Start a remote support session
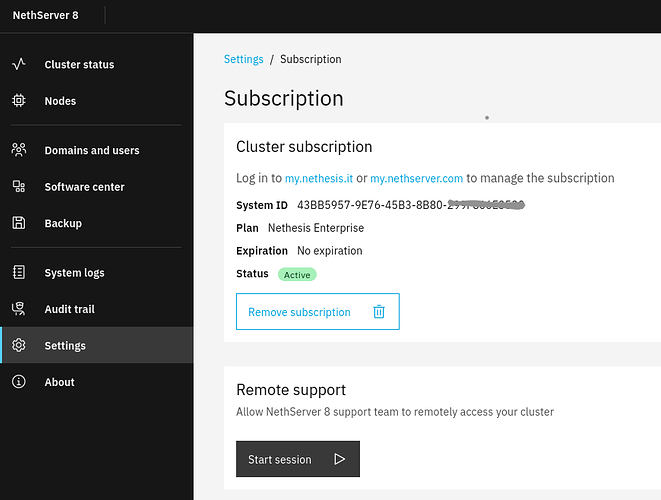The height and width of the screenshot is (500, 661). [298, 459]
